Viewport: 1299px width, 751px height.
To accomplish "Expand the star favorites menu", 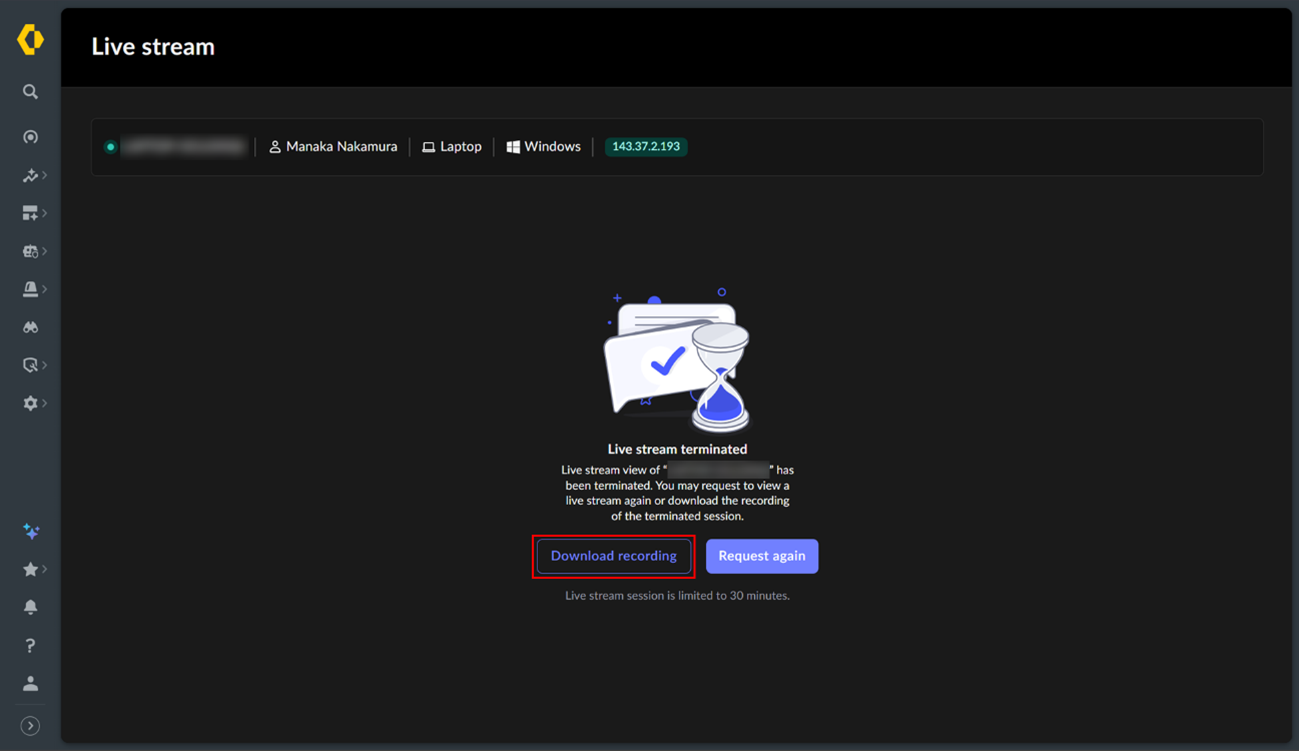I will coord(32,569).
